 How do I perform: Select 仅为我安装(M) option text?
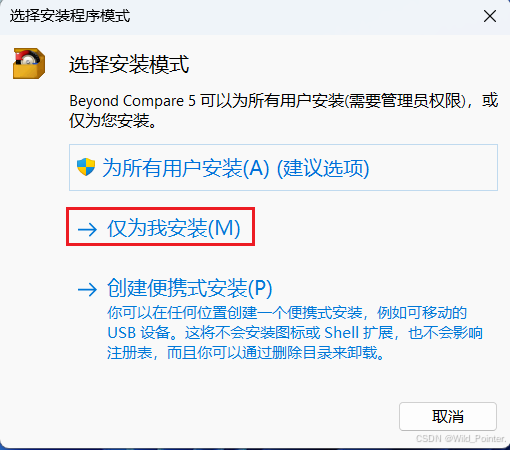[173, 228]
